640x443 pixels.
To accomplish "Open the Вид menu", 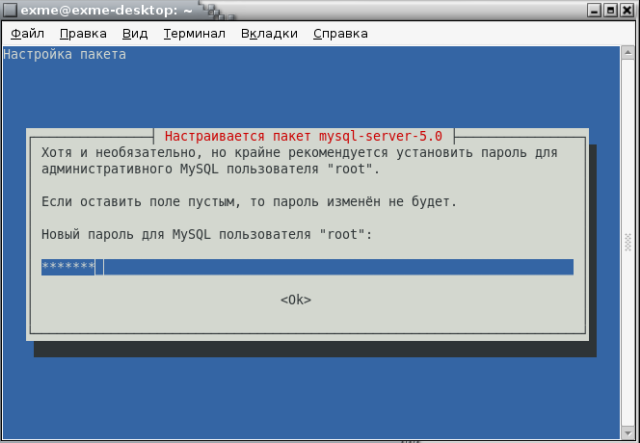I will [135, 33].
